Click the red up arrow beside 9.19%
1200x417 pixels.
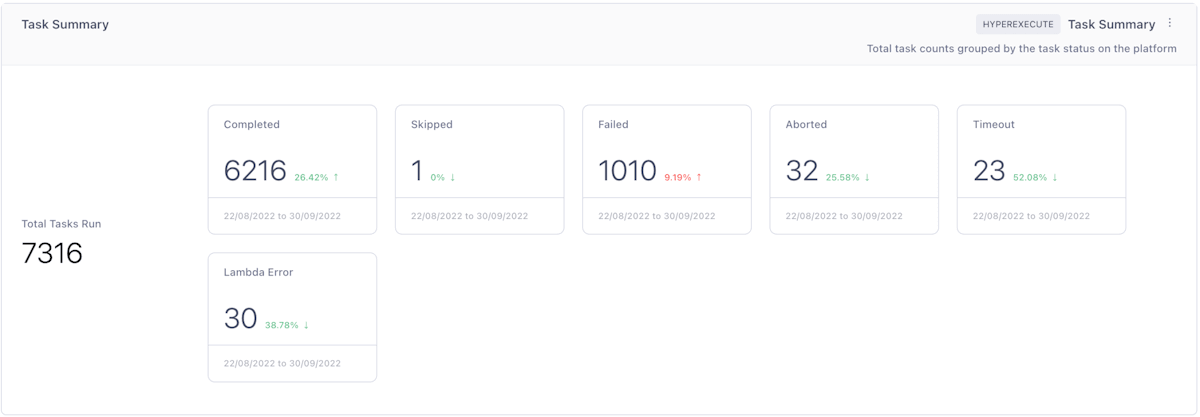click(x=699, y=177)
